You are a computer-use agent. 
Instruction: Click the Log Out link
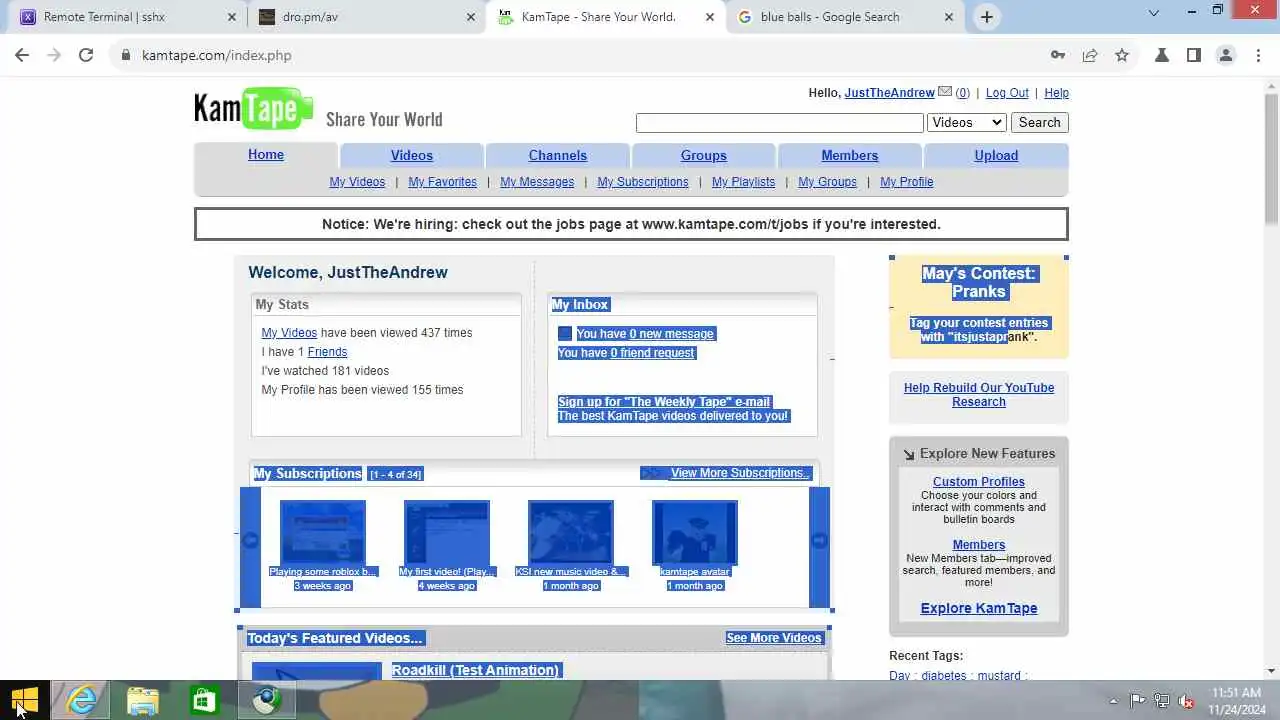tap(1007, 93)
